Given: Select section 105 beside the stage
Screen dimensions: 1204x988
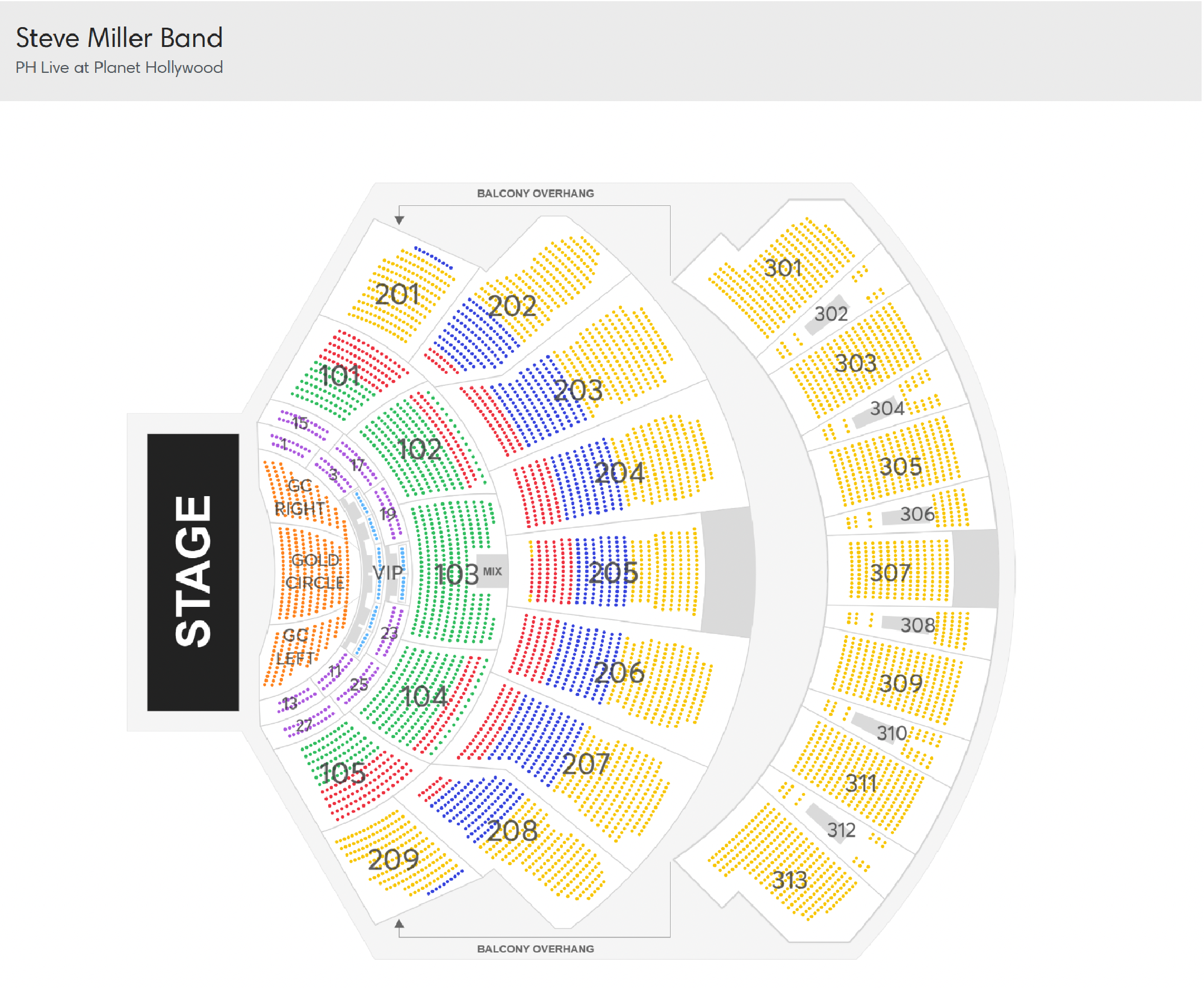Looking at the screenshot, I should pos(342,773).
